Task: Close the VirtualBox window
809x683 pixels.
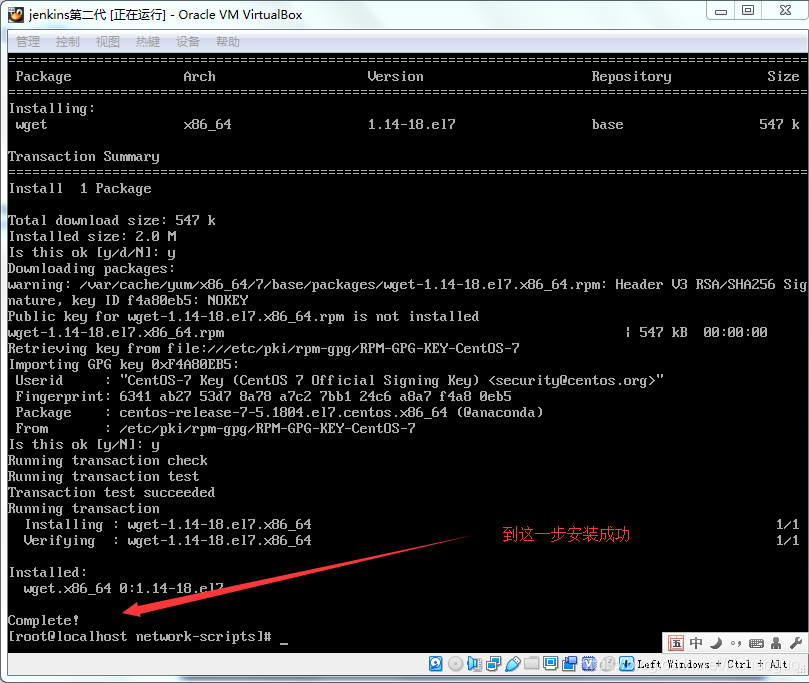Action: click(x=785, y=11)
